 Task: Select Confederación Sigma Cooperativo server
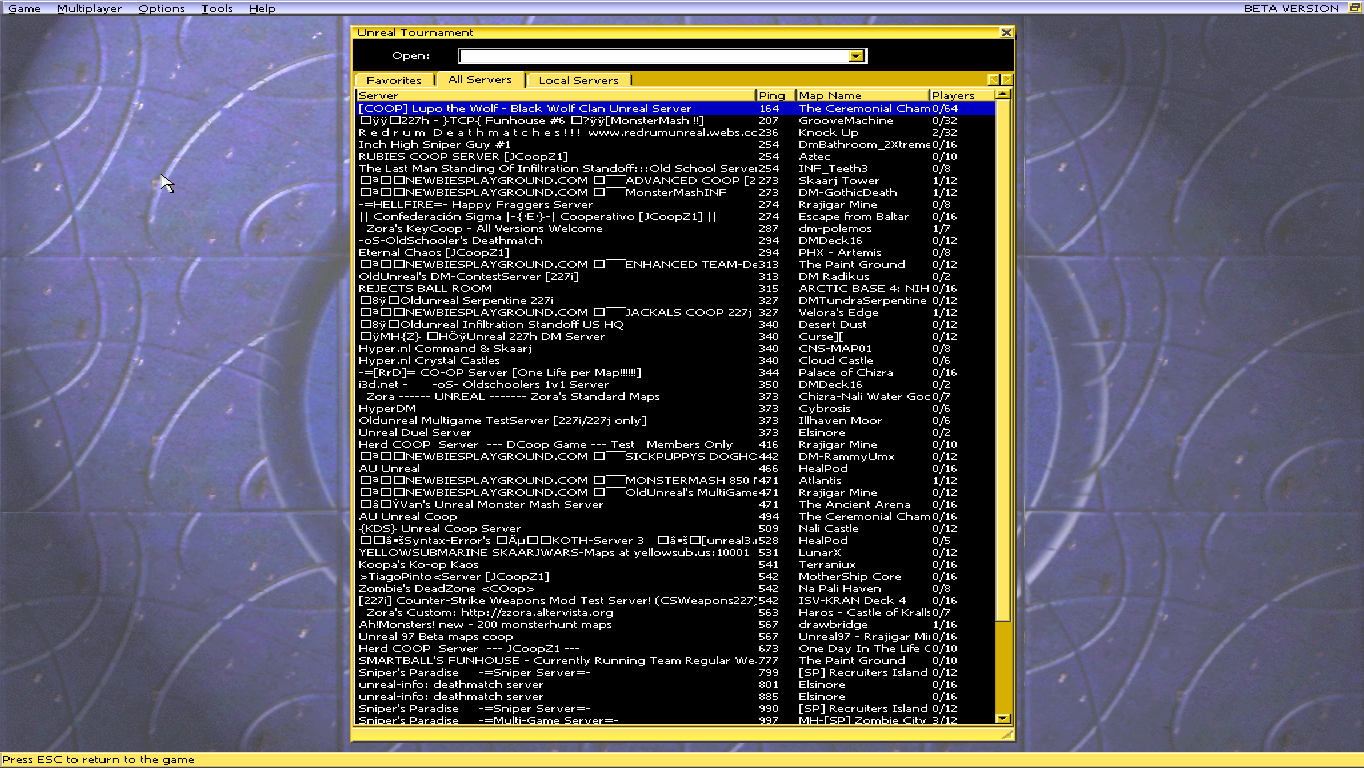click(x=676, y=216)
